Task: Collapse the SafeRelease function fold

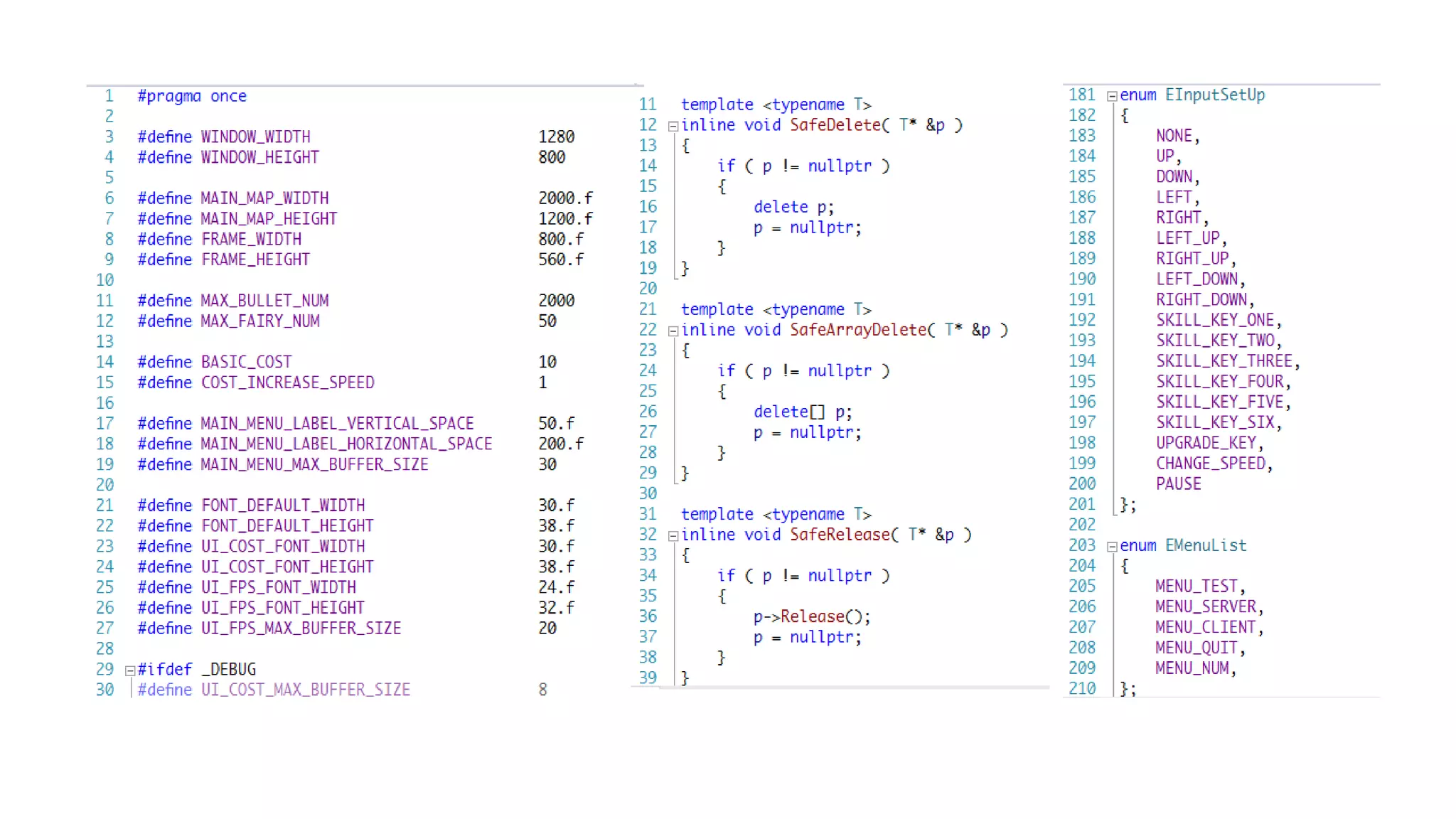Action: coord(673,536)
